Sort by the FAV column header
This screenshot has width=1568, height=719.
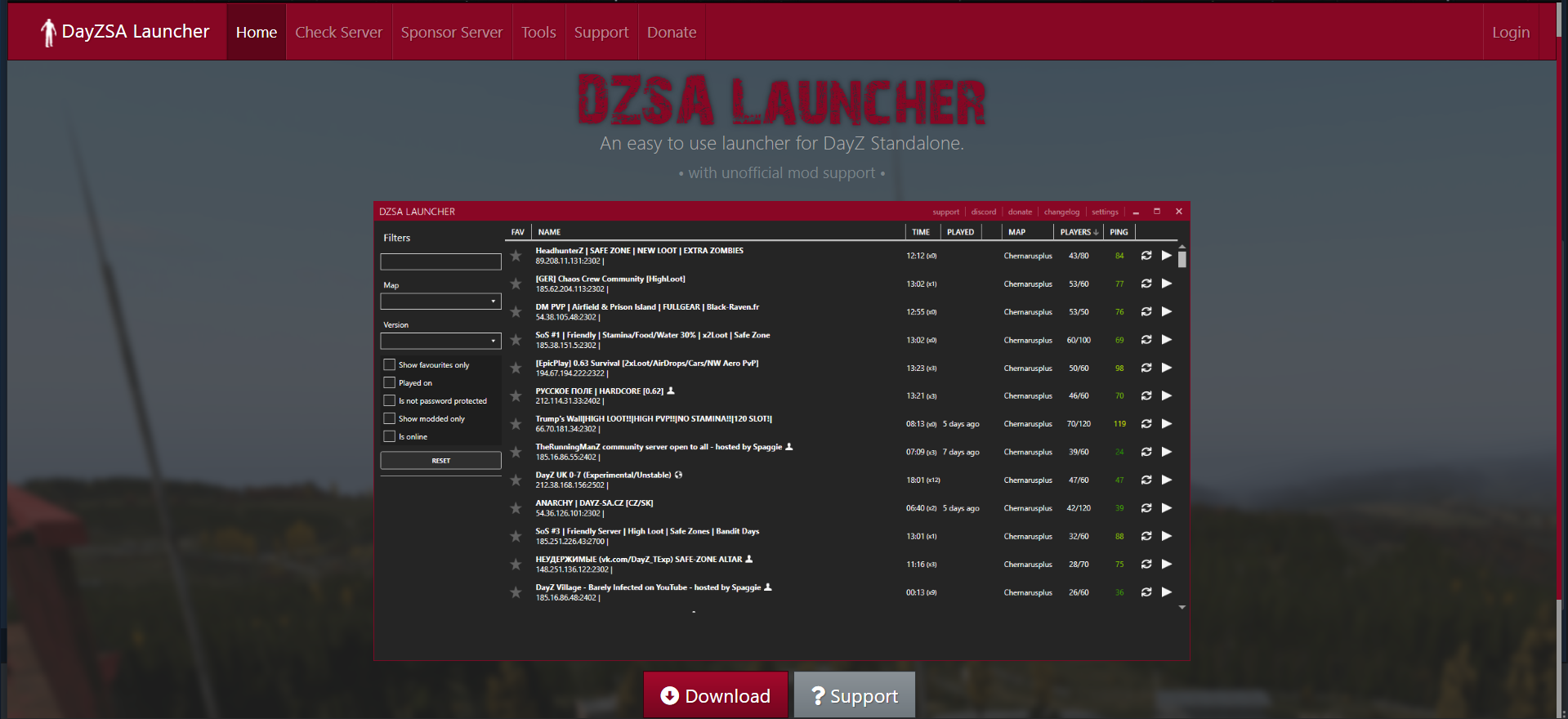tap(517, 232)
